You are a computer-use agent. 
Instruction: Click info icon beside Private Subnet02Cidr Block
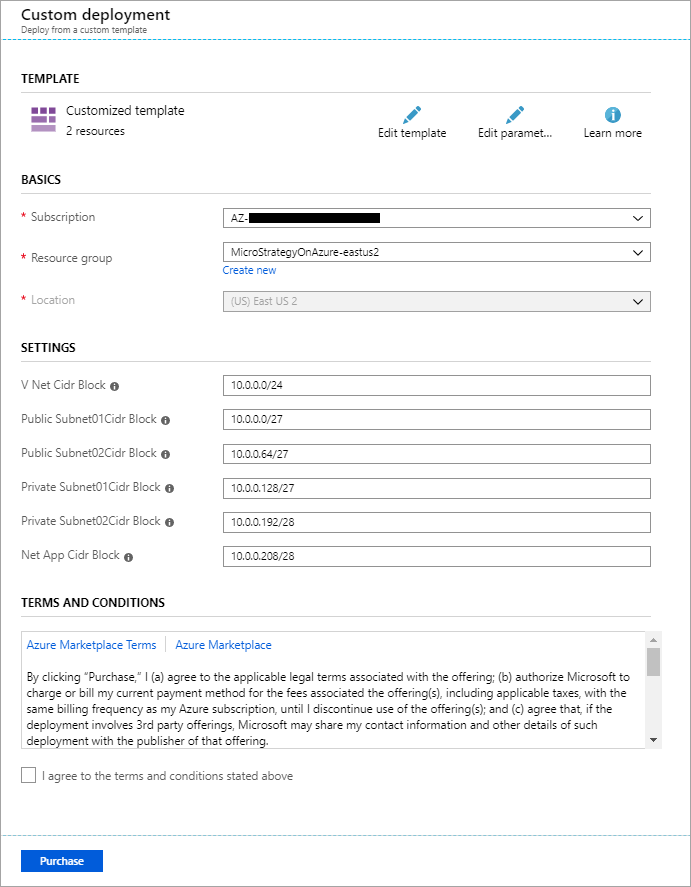[x=169, y=522]
